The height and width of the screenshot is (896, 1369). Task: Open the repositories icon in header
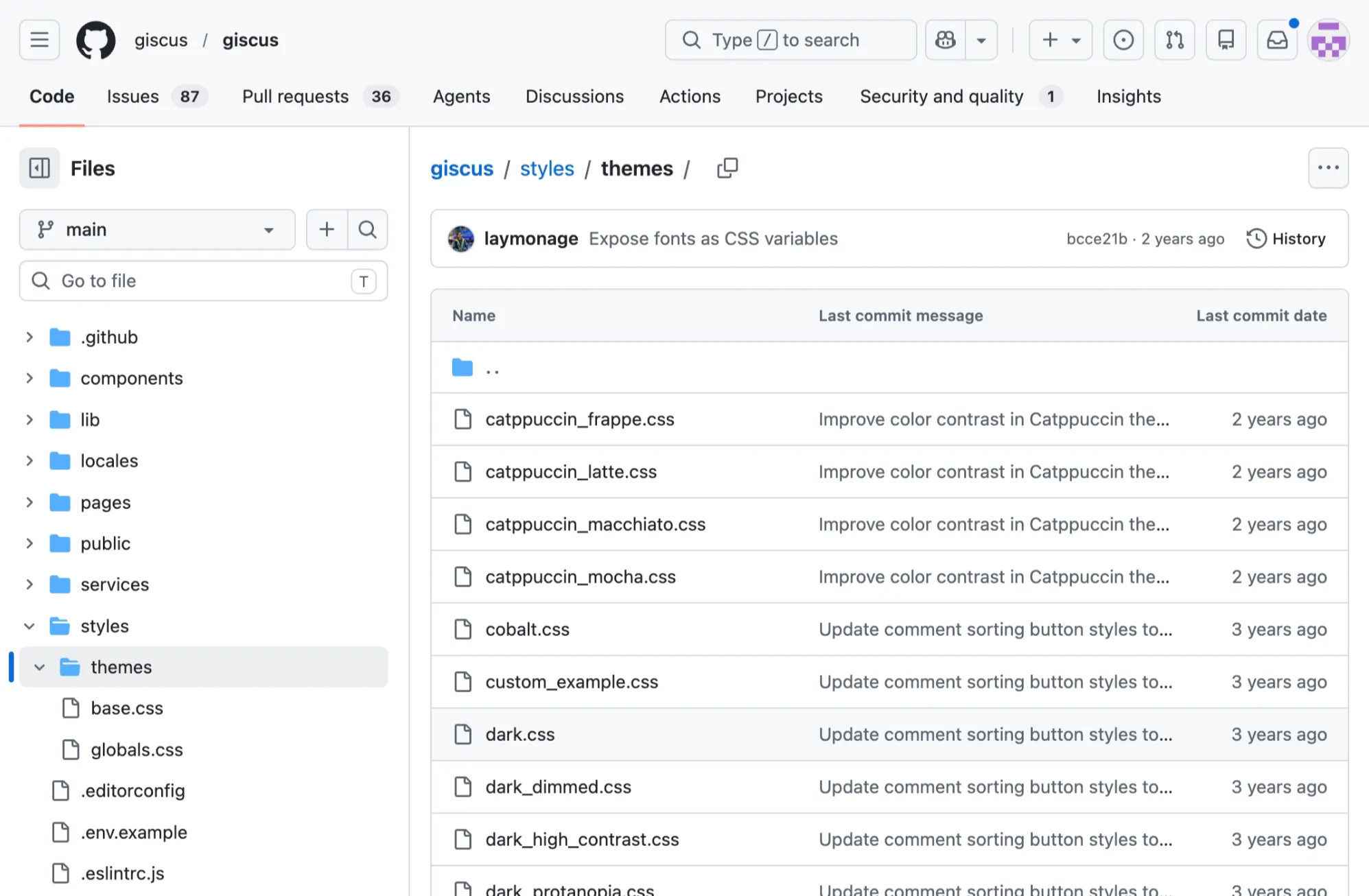pos(1226,40)
